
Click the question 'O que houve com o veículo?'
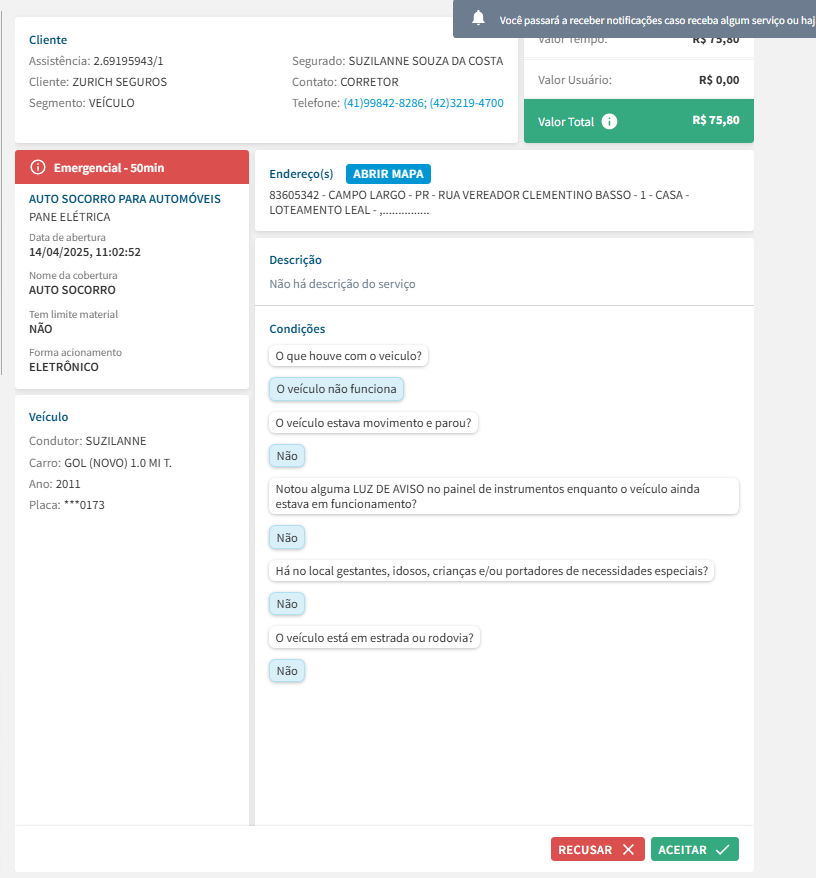(350, 356)
